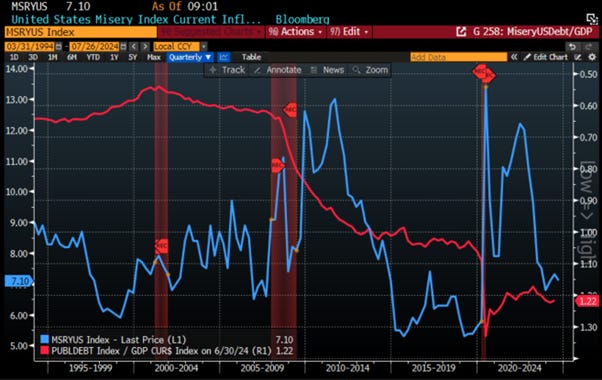This screenshot has width=602, height=380.
Task: Click the REC marker near 2001 recession
Action: pyautogui.click(x=162, y=246)
